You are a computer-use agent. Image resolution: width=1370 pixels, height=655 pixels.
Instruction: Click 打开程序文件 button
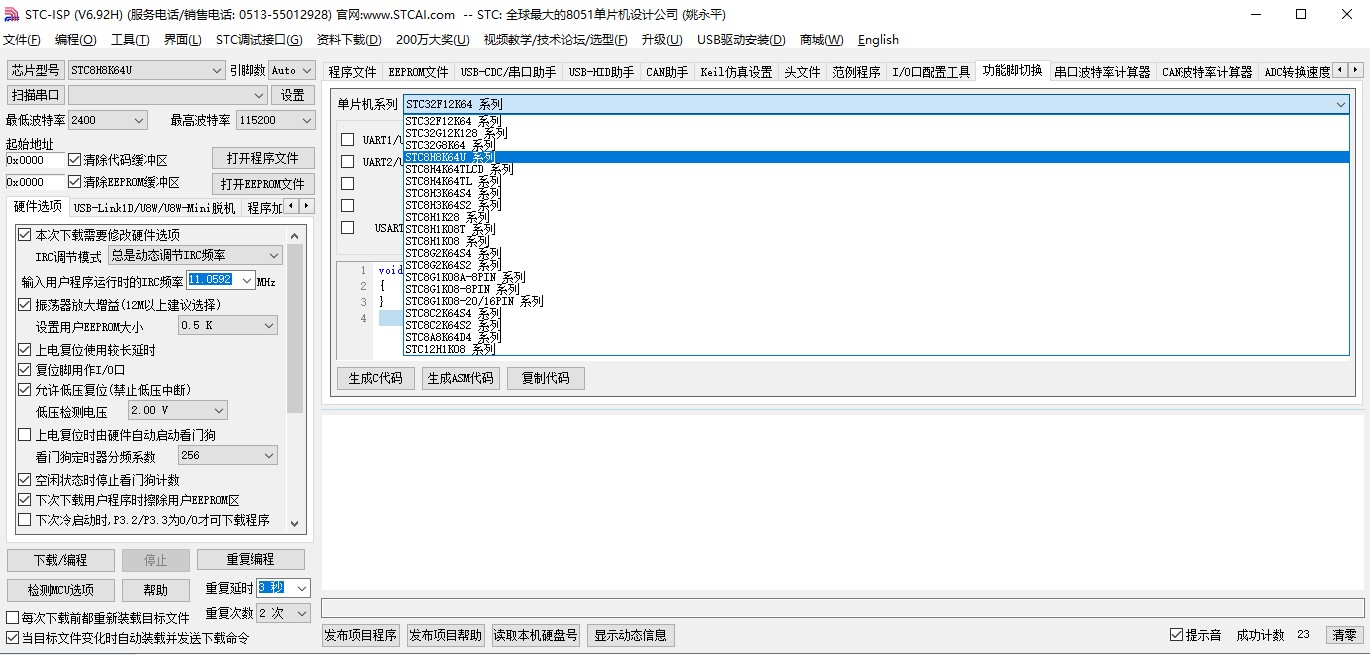coord(263,159)
